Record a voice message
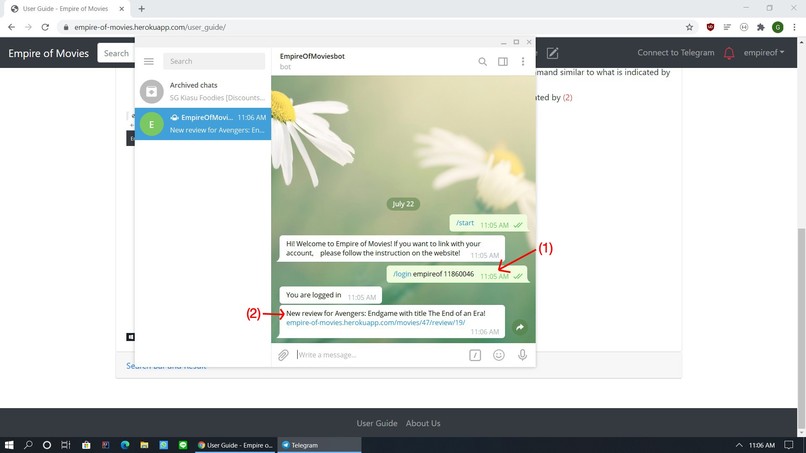This screenshot has height=453, width=806. [x=522, y=355]
